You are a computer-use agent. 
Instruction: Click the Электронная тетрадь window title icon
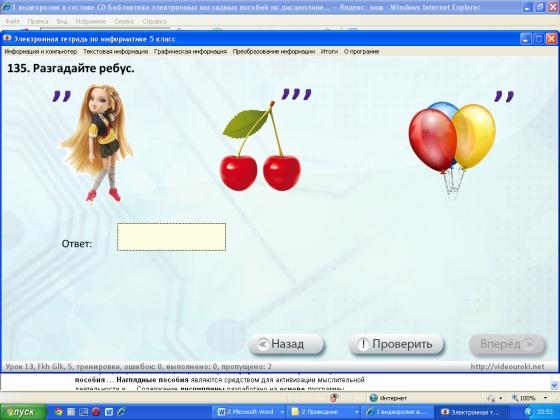7,38
